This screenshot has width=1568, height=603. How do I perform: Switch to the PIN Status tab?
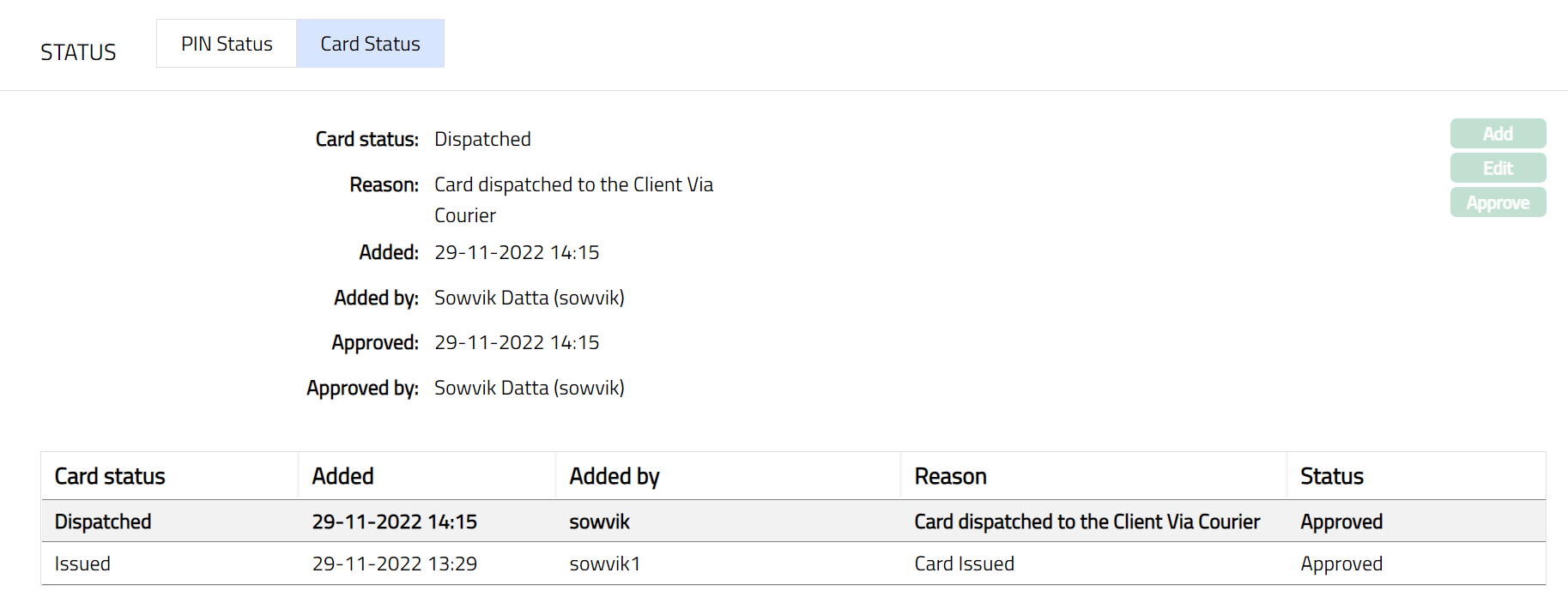pos(227,44)
